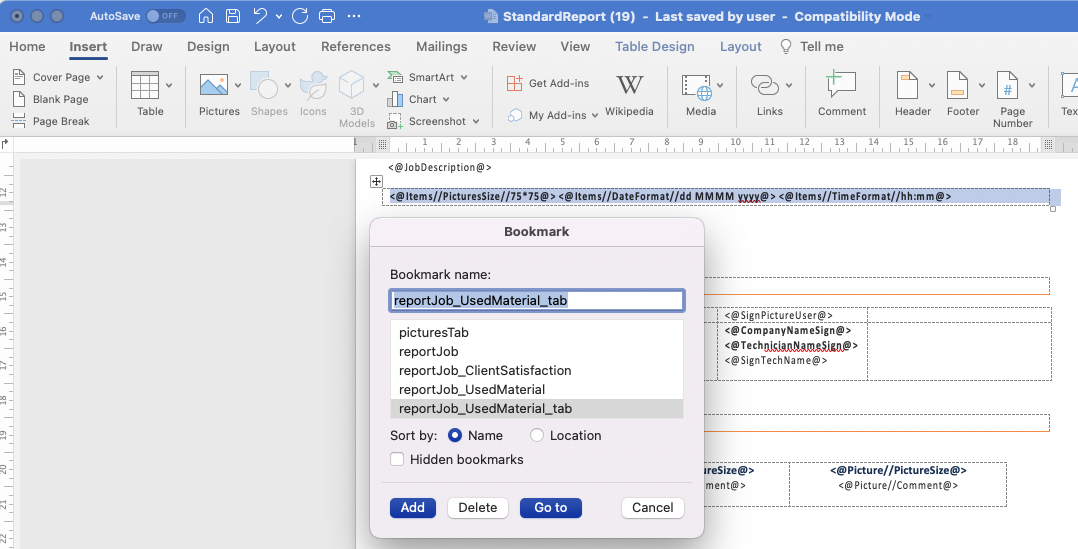Switch to the References tab
The height and width of the screenshot is (549, 1078).
point(355,46)
